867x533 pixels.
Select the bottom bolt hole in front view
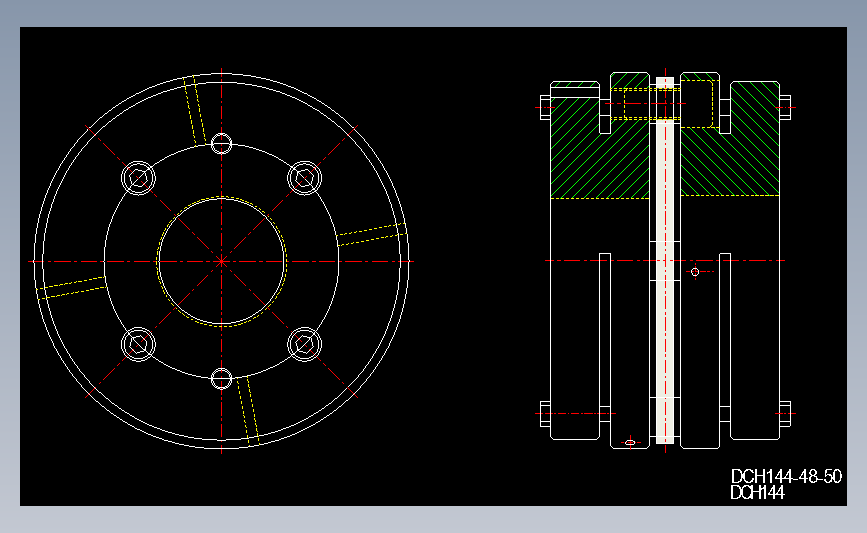tap(221, 379)
